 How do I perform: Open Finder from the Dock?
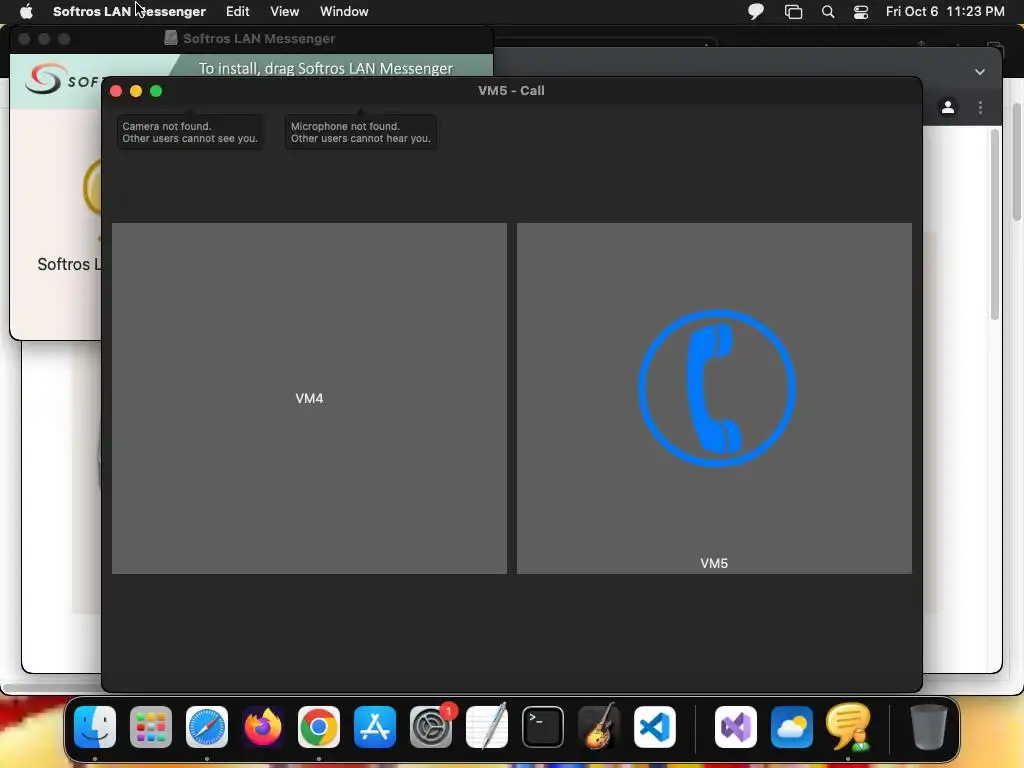click(x=95, y=727)
